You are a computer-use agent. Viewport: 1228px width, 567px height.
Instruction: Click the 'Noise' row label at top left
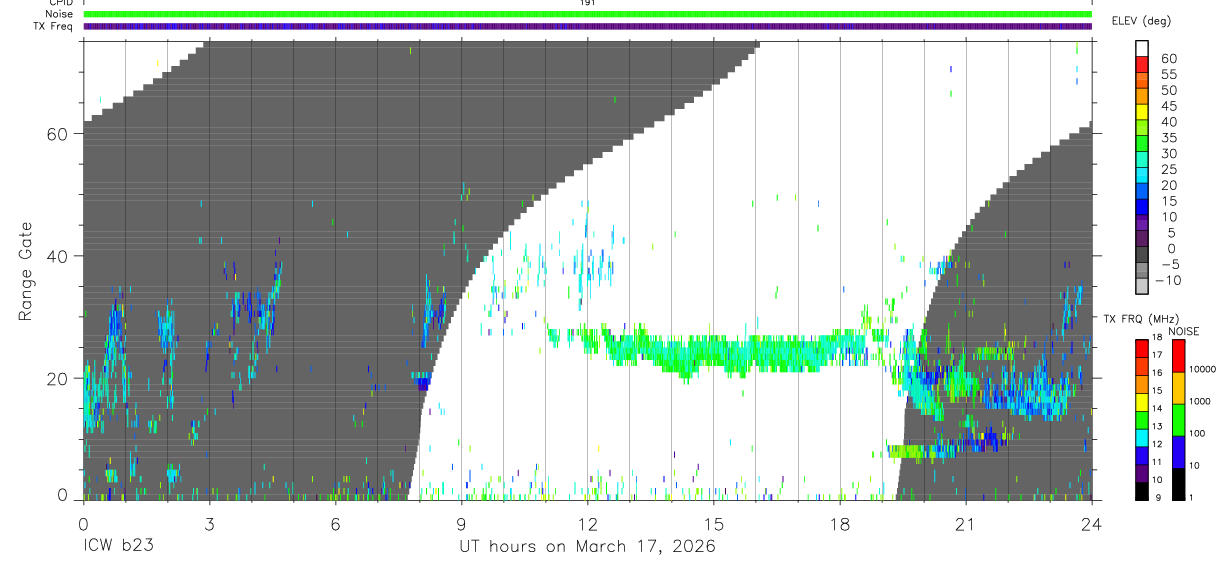(x=59, y=14)
